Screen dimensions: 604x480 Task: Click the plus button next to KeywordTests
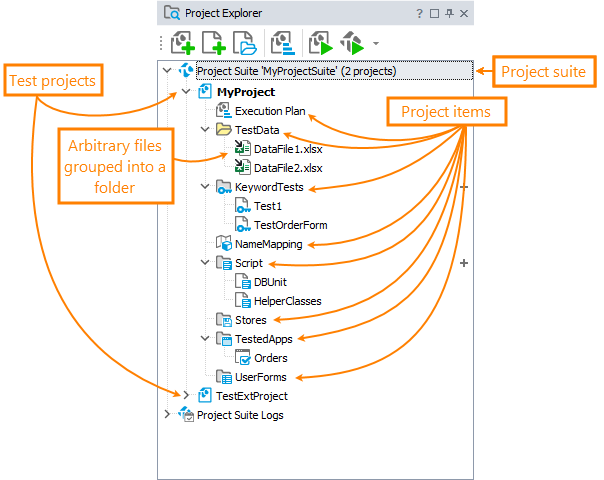click(x=463, y=187)
